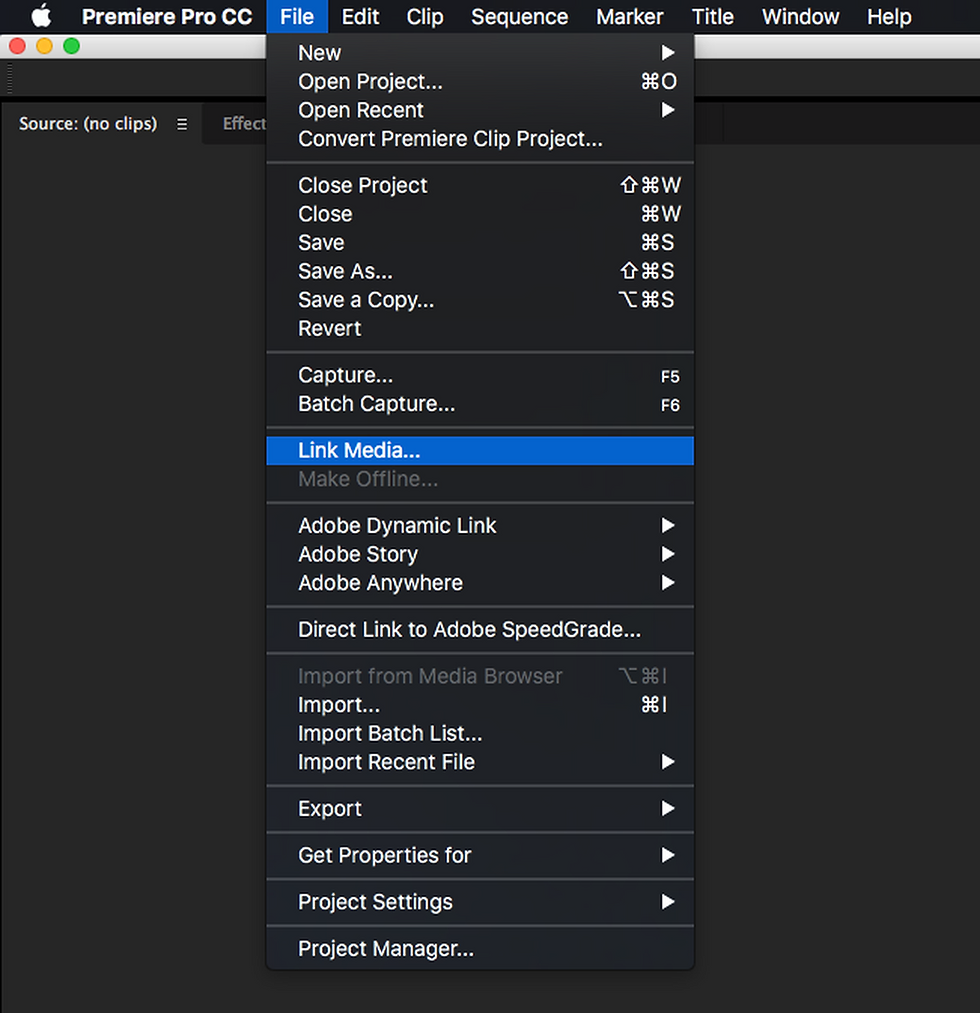Open Capture... from the File menu
Viewport: 980px width, 1013px height.
[480, 375]
